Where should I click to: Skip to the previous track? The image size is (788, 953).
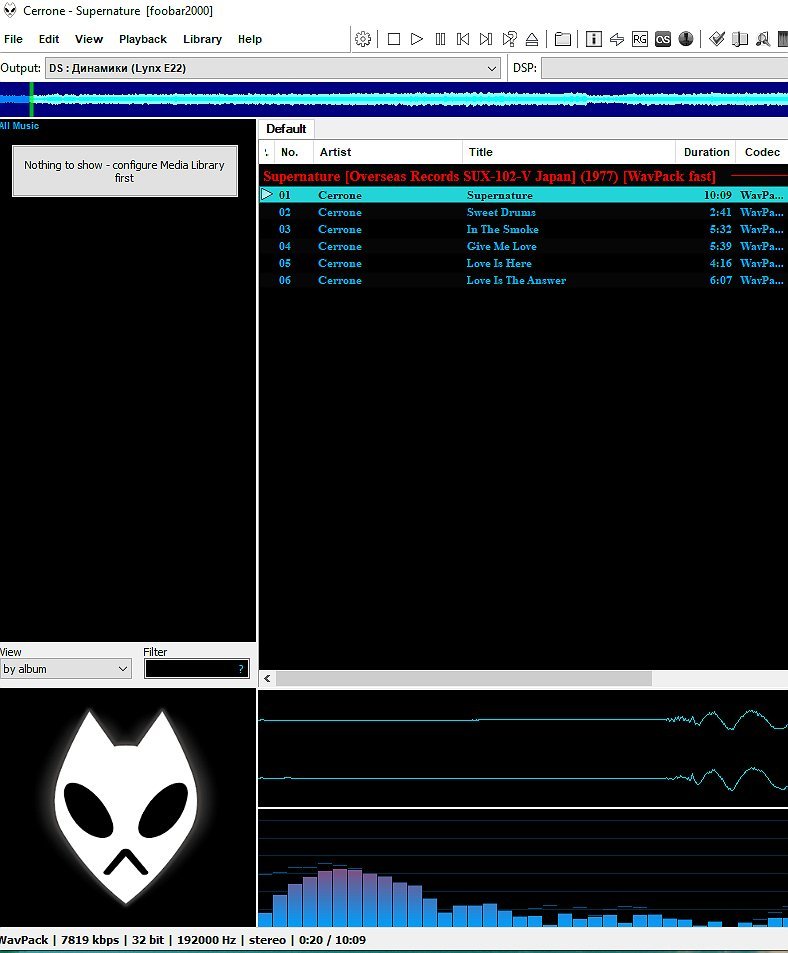tap(463, 39)
